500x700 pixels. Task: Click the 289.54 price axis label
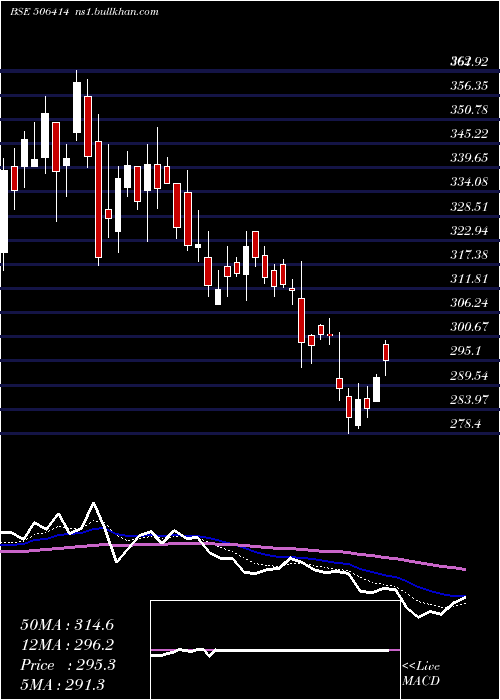pos(469,376)
